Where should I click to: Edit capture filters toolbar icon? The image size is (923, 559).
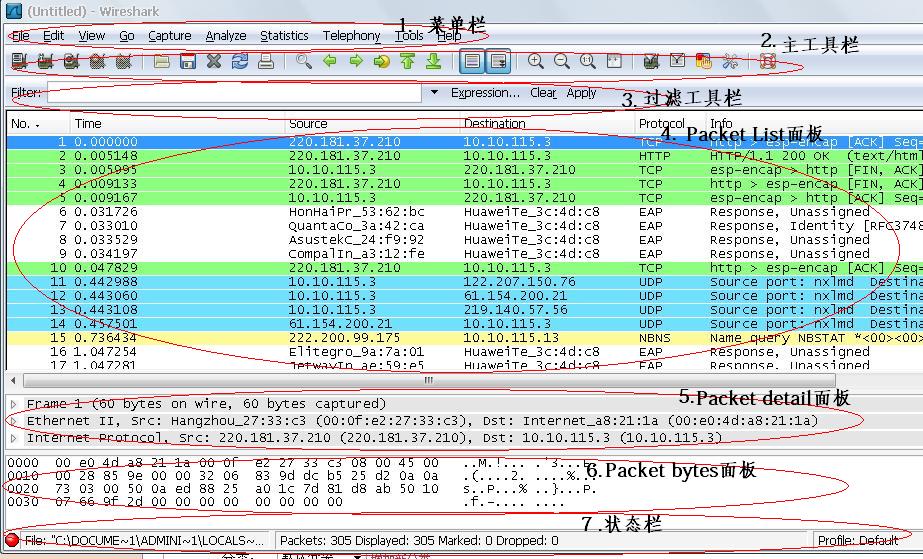click(x=651, y=61)
